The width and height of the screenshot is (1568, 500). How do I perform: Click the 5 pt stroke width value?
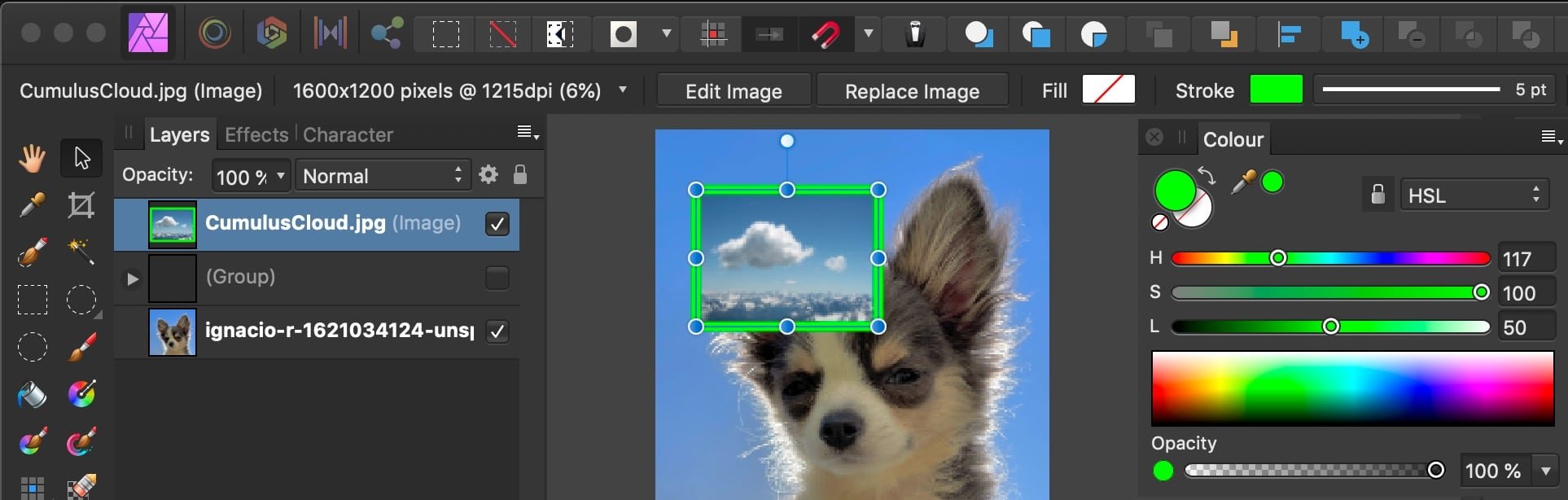[x=1531, y=90]
